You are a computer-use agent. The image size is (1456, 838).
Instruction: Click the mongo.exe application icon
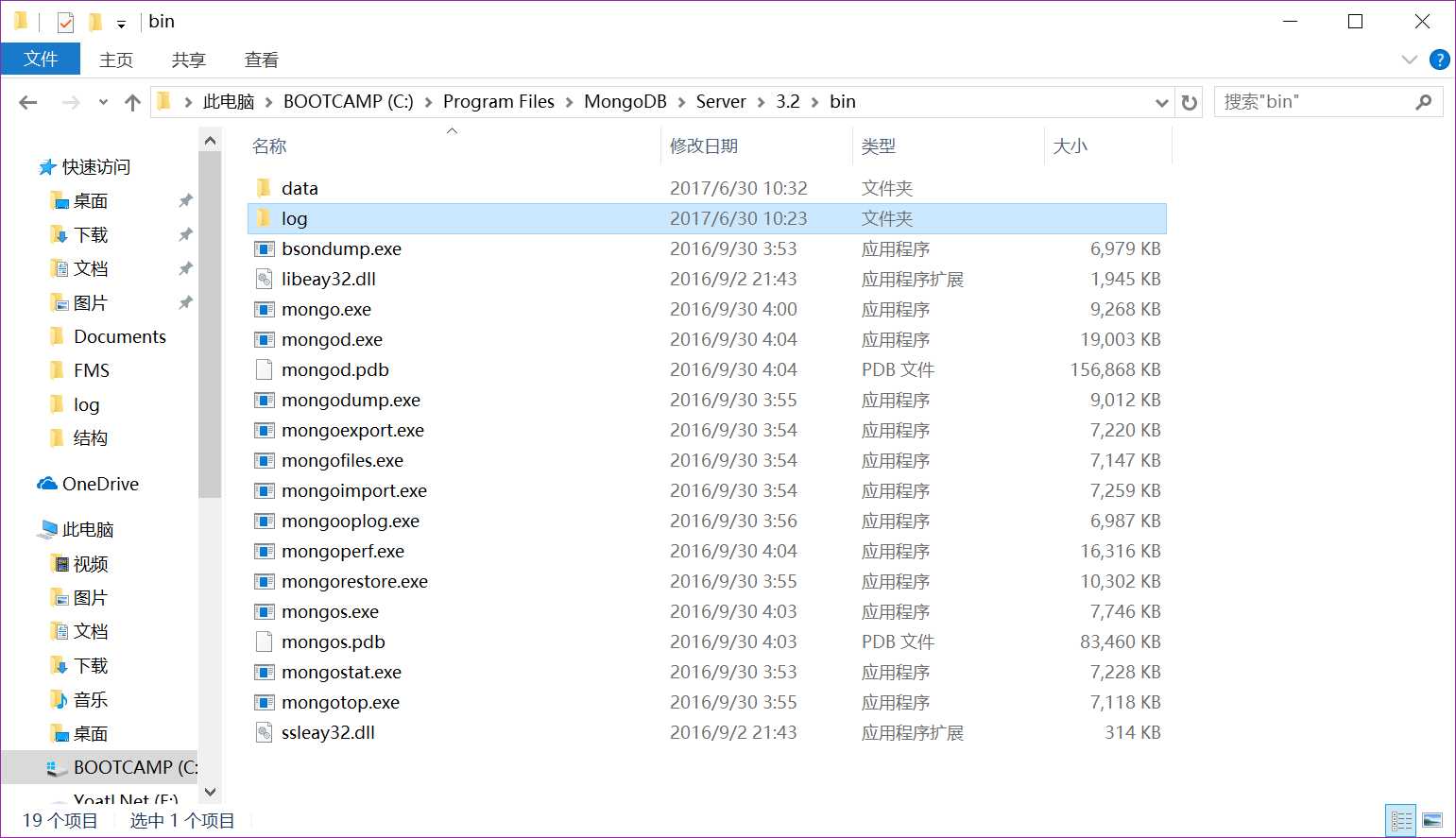pyautogui.click(x=265, y=309)
